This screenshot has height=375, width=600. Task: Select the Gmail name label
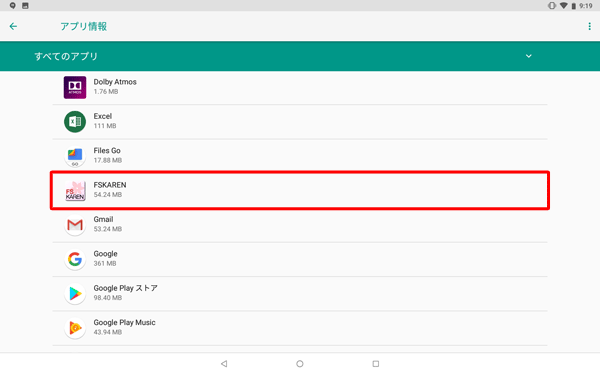pos(103,220)
